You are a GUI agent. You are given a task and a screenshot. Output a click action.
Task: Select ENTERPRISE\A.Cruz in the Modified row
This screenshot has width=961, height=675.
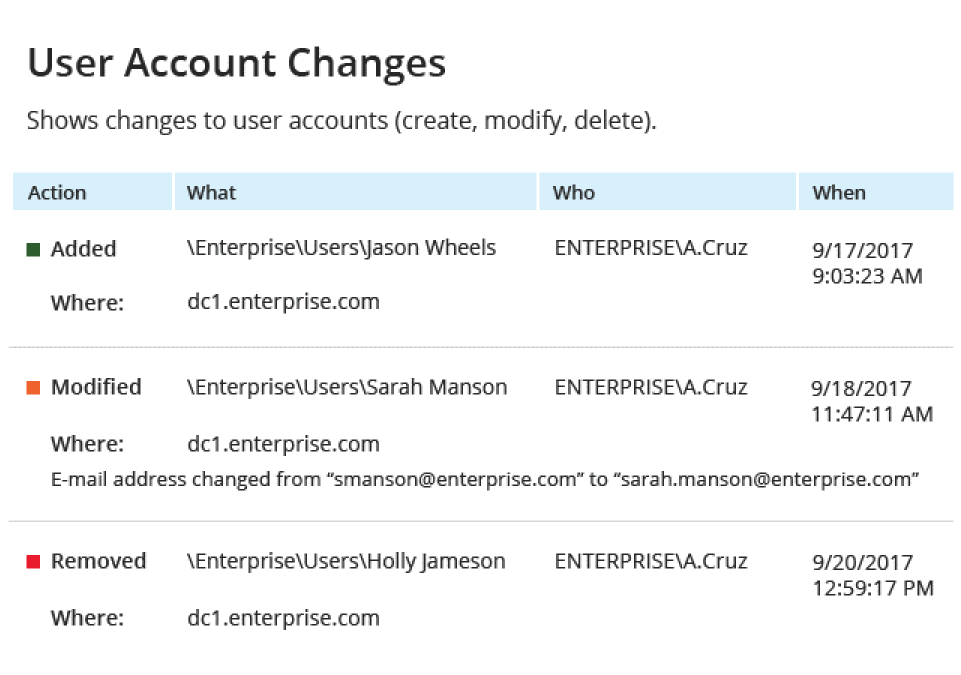(x=651, y=387)
